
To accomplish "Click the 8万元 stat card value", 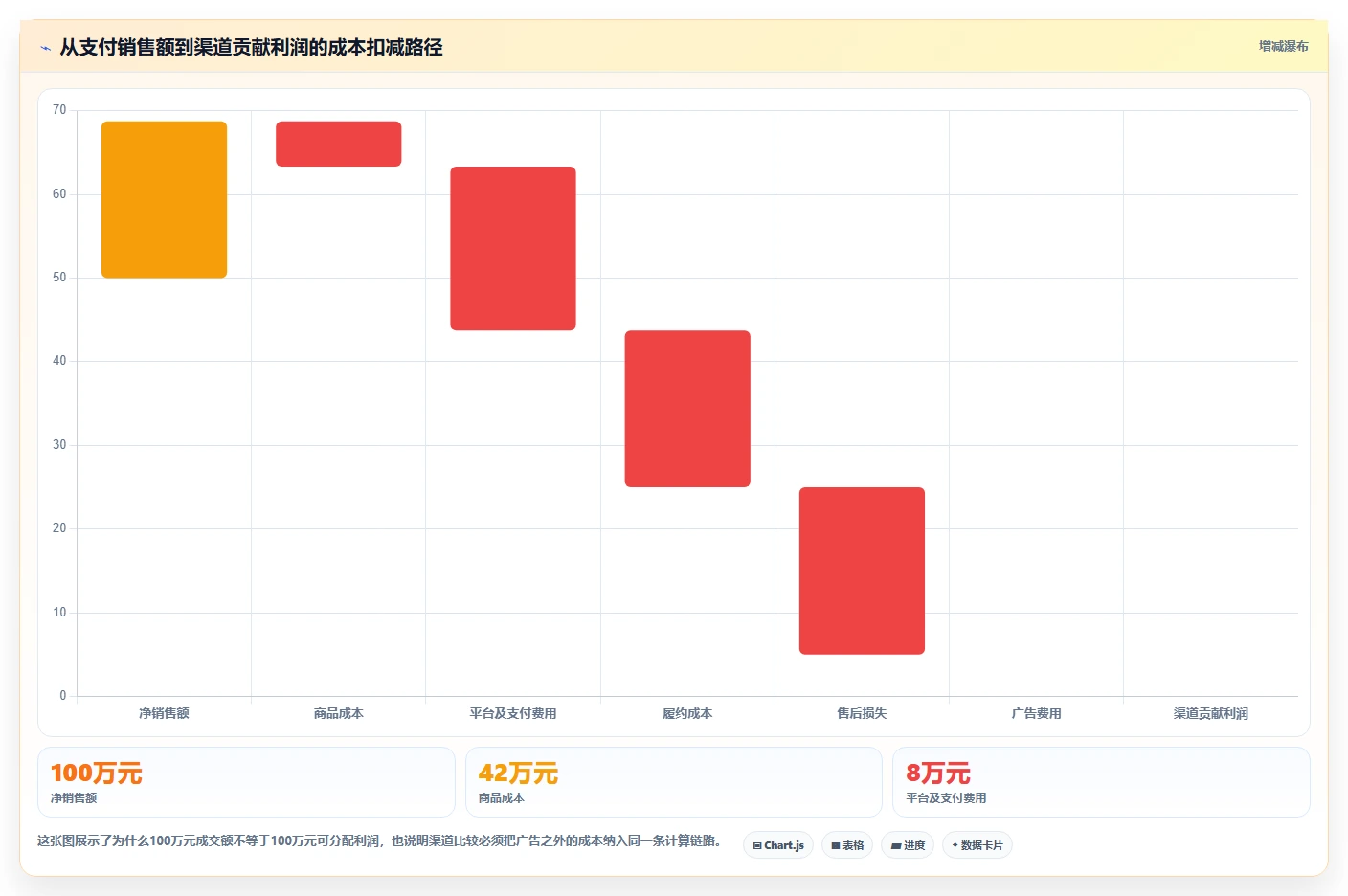I will click(x=938, y=773).
